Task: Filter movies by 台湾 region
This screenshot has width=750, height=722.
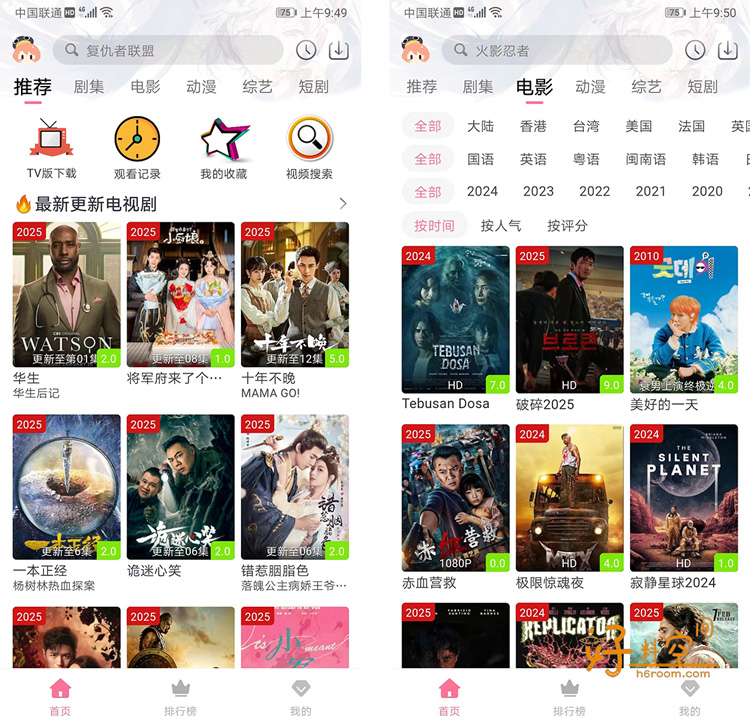Action: point(586,126)
